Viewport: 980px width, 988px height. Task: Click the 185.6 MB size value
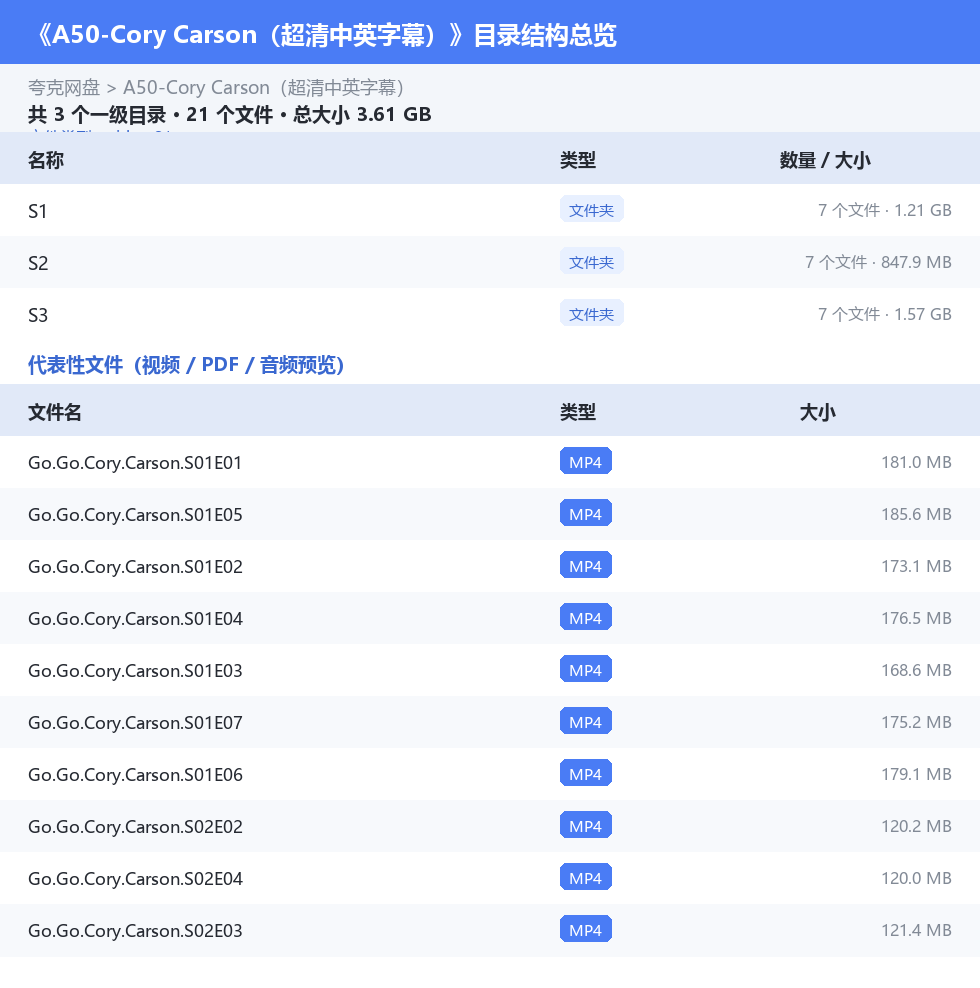(916, 514)
